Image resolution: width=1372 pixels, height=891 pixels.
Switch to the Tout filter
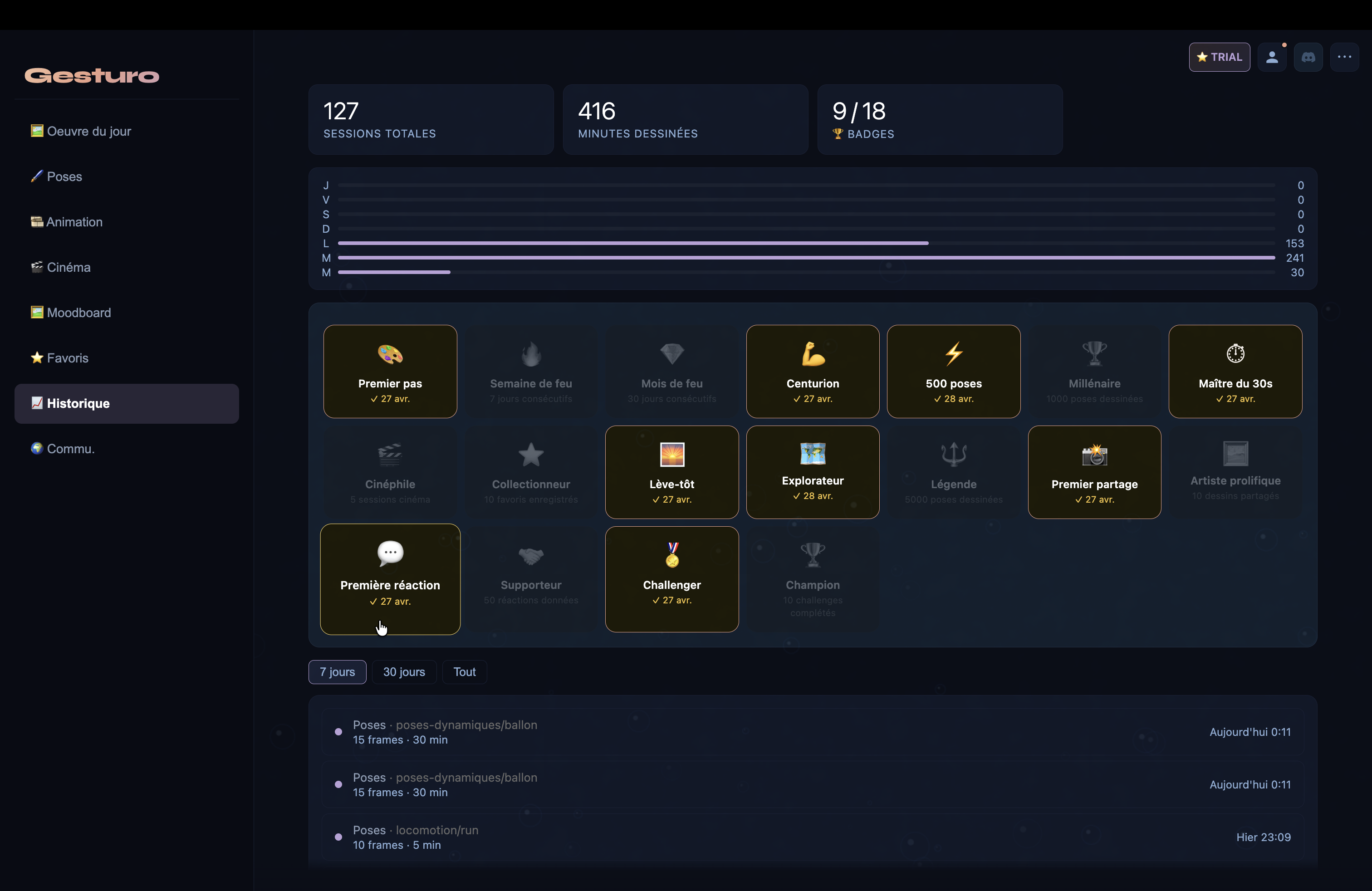coord(465,672)
